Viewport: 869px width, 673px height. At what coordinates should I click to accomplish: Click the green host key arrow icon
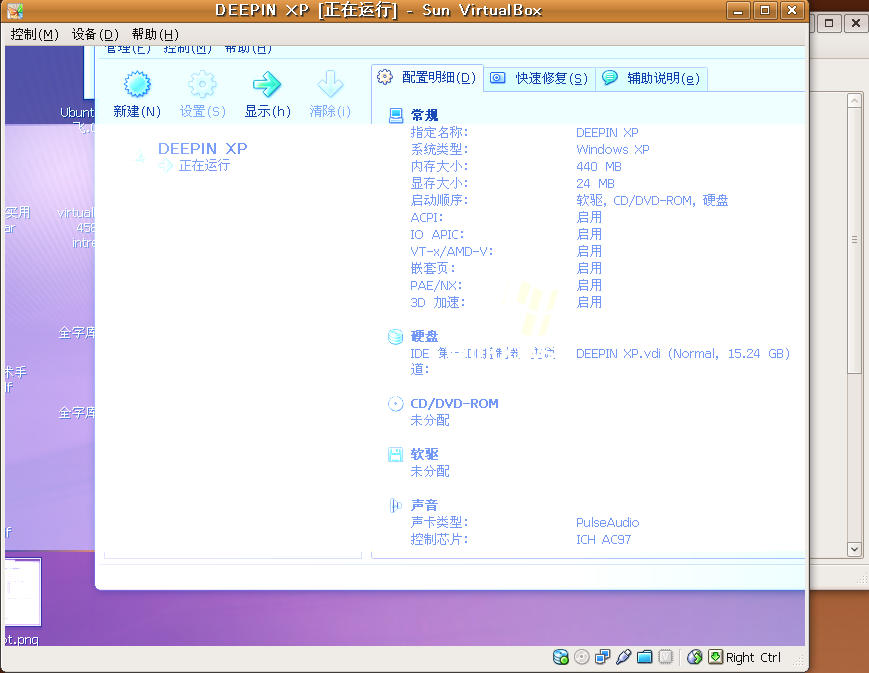715,657
